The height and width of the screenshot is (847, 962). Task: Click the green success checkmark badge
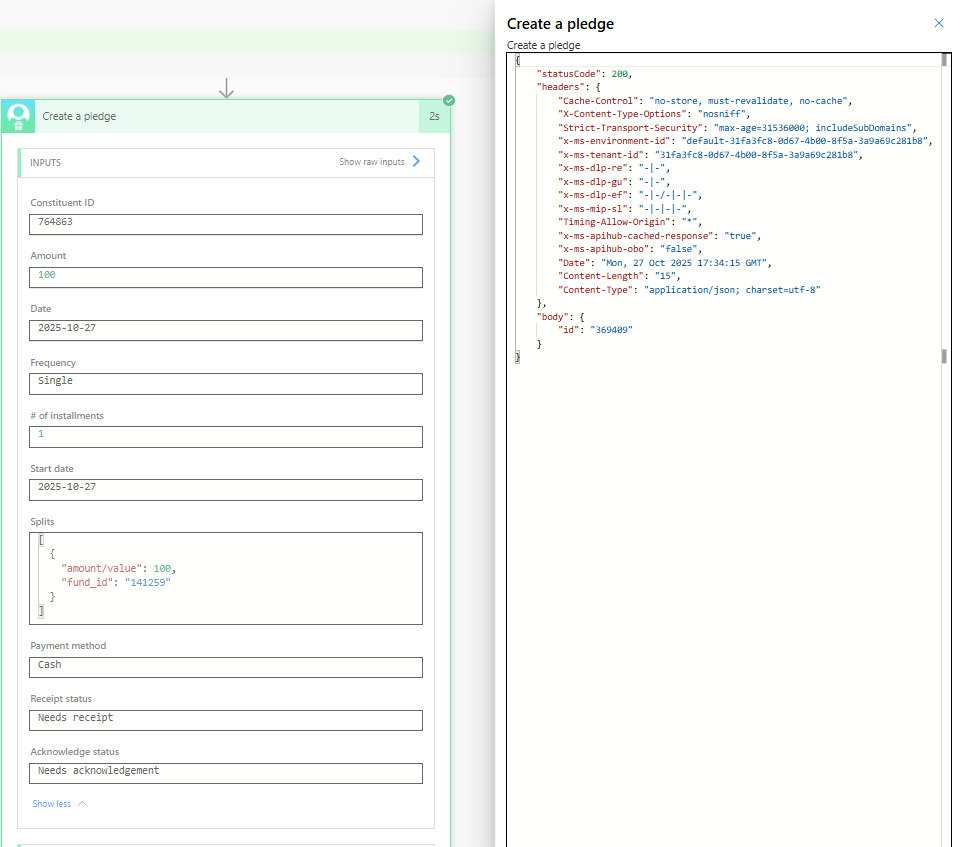[x=449, y=101]
